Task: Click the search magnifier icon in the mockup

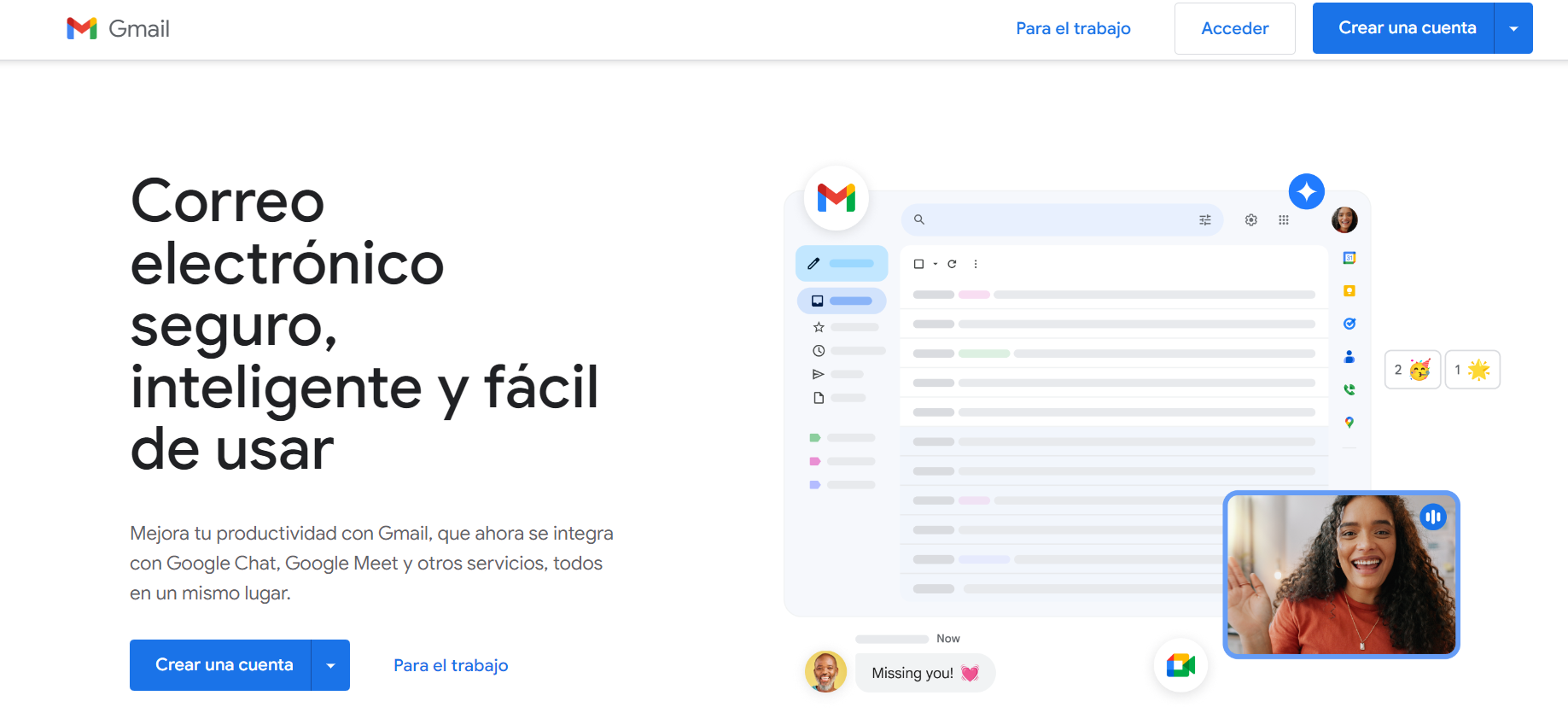Action: click(x=919, y=219)
